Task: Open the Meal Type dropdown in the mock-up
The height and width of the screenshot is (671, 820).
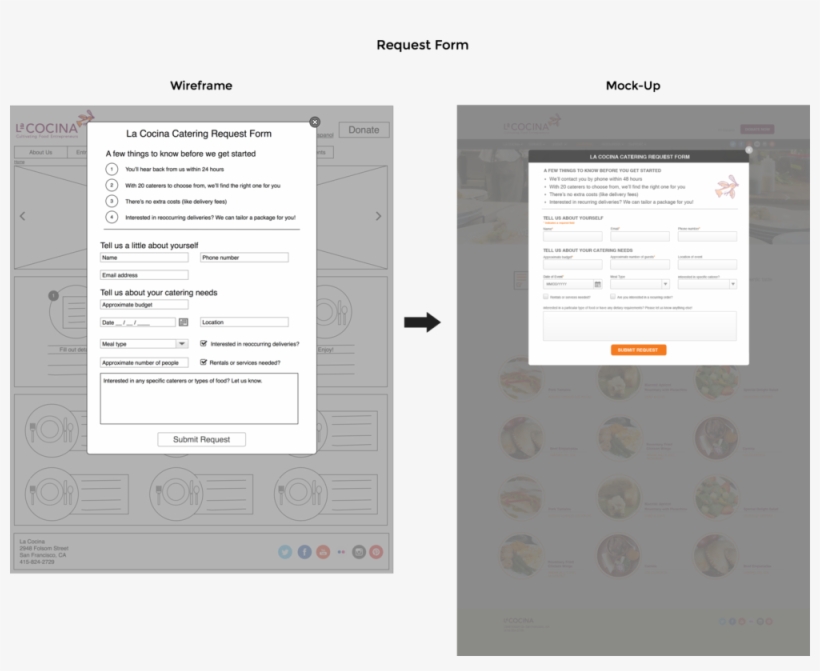Action: click(x=666, y=284)
